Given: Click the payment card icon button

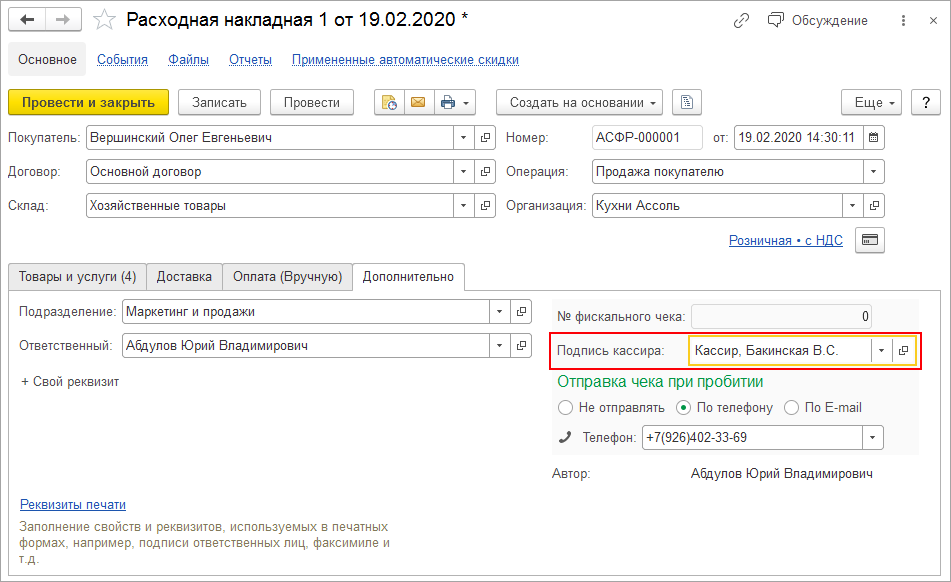Looking at the screenshot, I should click(870, 240).
